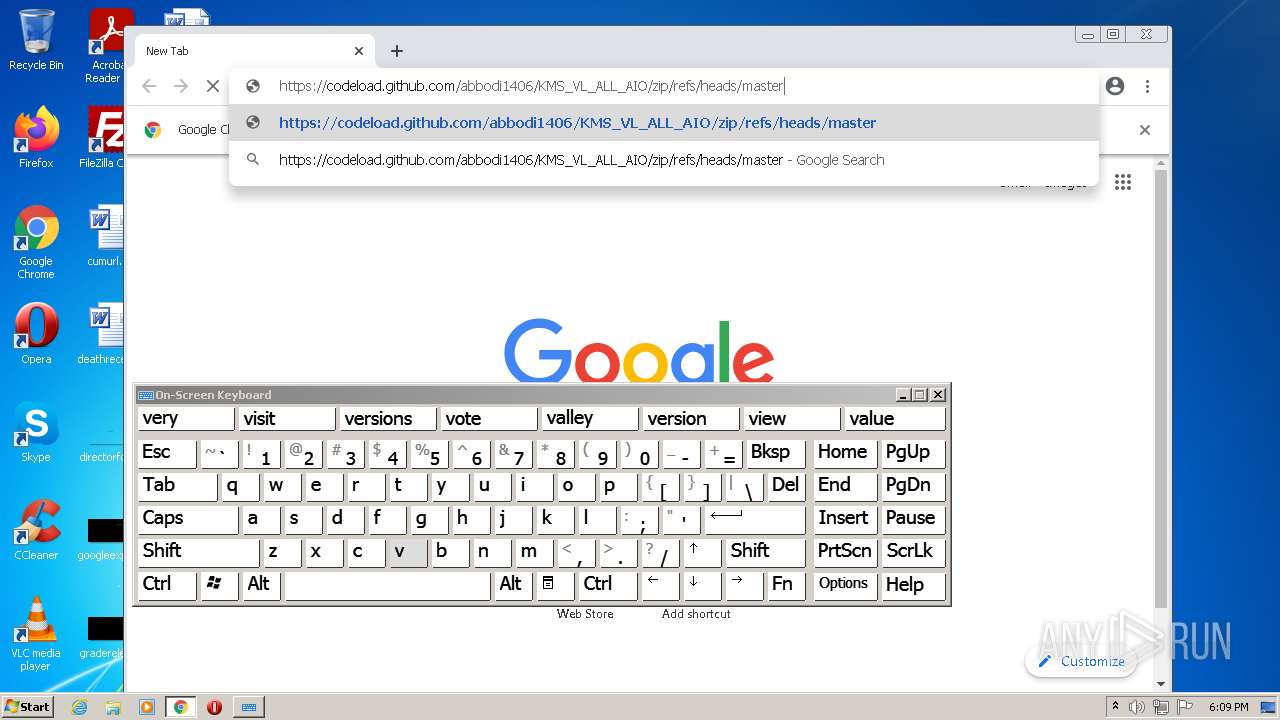Close the New Tab tab
The image size is (1280, 720).
click(x=359, y=51)
